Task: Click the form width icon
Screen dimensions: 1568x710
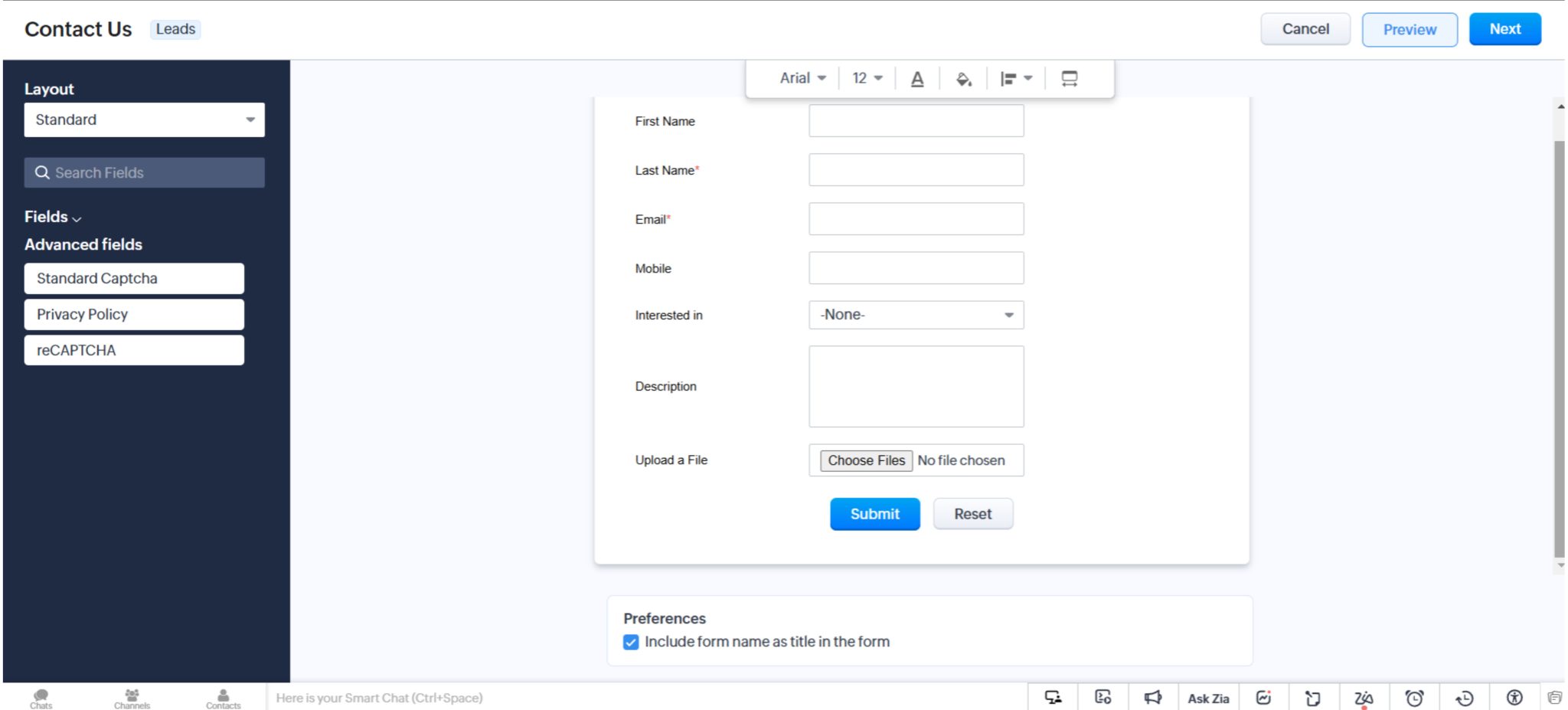Action: point(1069,79)
